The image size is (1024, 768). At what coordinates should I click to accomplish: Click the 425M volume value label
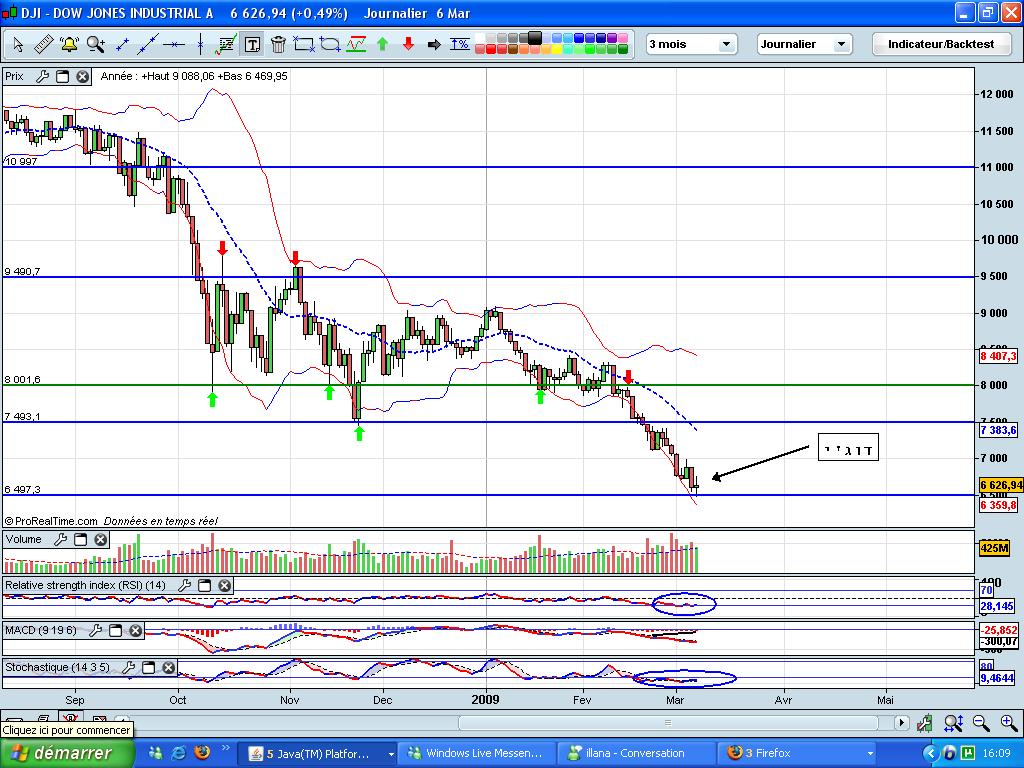coord(994,548)
